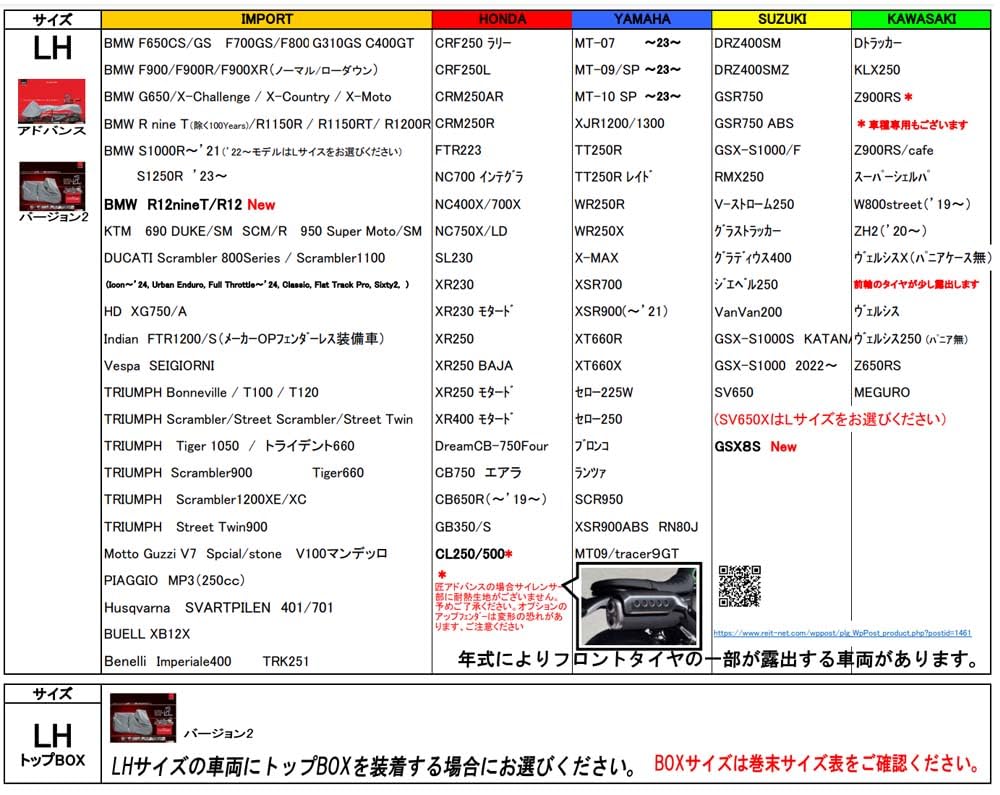Click the SUZUKI column header
Image resolution: width=1000 pixels, height=795 pixels.
(x=781, y=19)
